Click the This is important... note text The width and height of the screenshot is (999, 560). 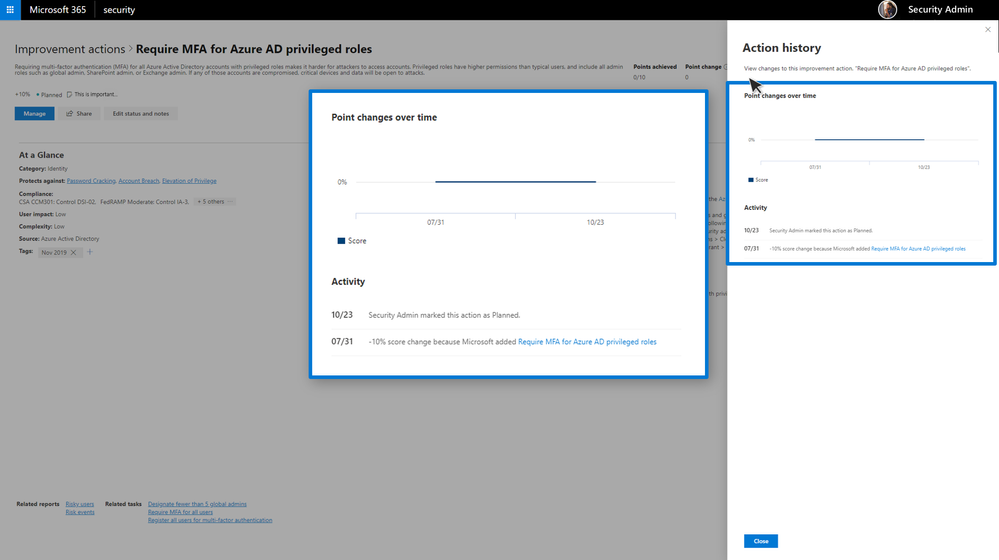coord(96,94)
